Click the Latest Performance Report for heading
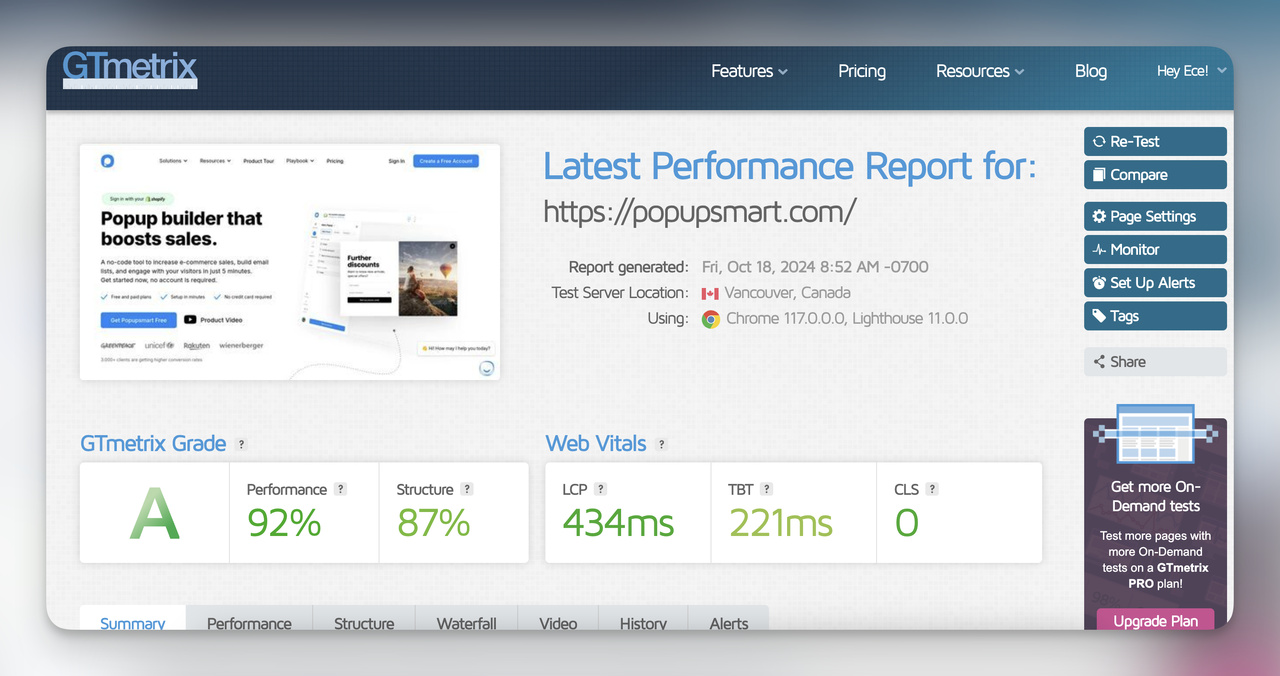This screenshot has width=1280, height=676. coord(790,166)
